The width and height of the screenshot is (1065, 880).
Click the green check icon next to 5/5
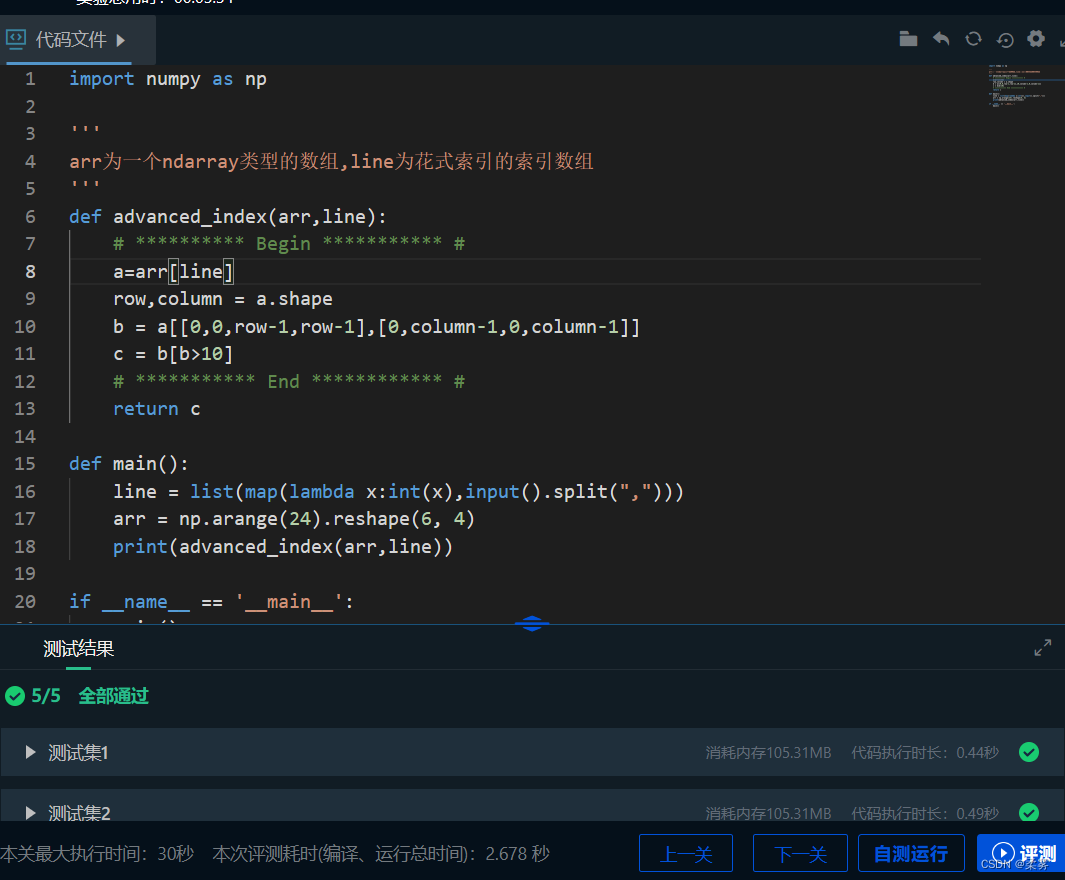[15, 695]
